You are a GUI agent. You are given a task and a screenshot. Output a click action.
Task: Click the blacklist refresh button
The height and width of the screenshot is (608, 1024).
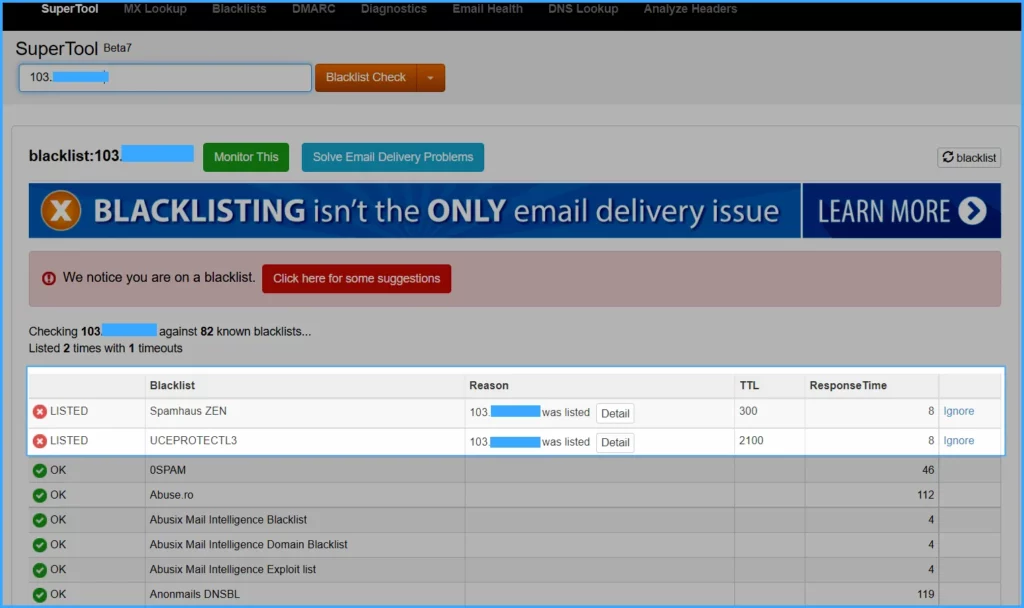coord(968,157)
